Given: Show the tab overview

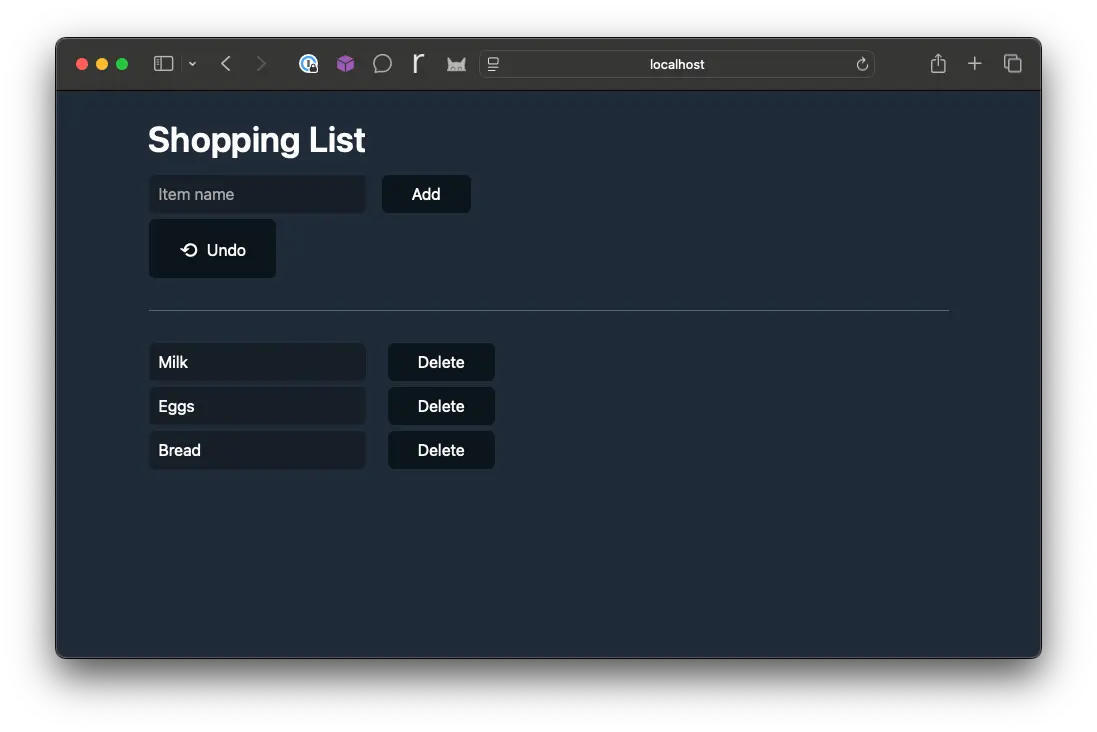Looking at the screenshot, I should click(x=1013, y=63).
